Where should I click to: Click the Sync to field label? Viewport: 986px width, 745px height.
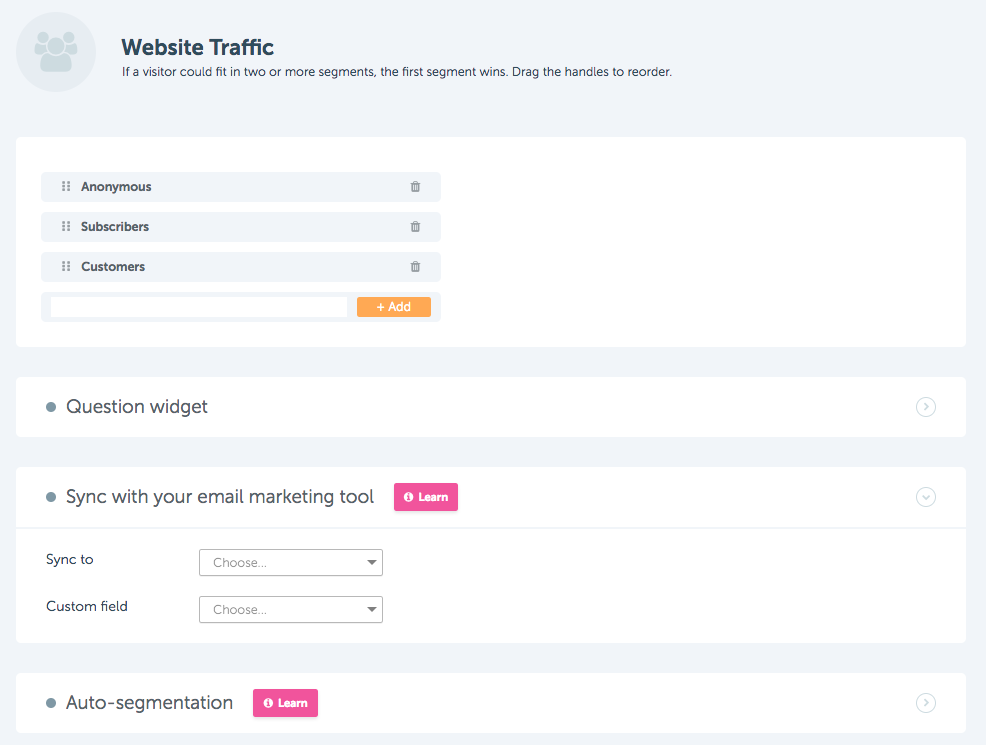pos(69,559)
